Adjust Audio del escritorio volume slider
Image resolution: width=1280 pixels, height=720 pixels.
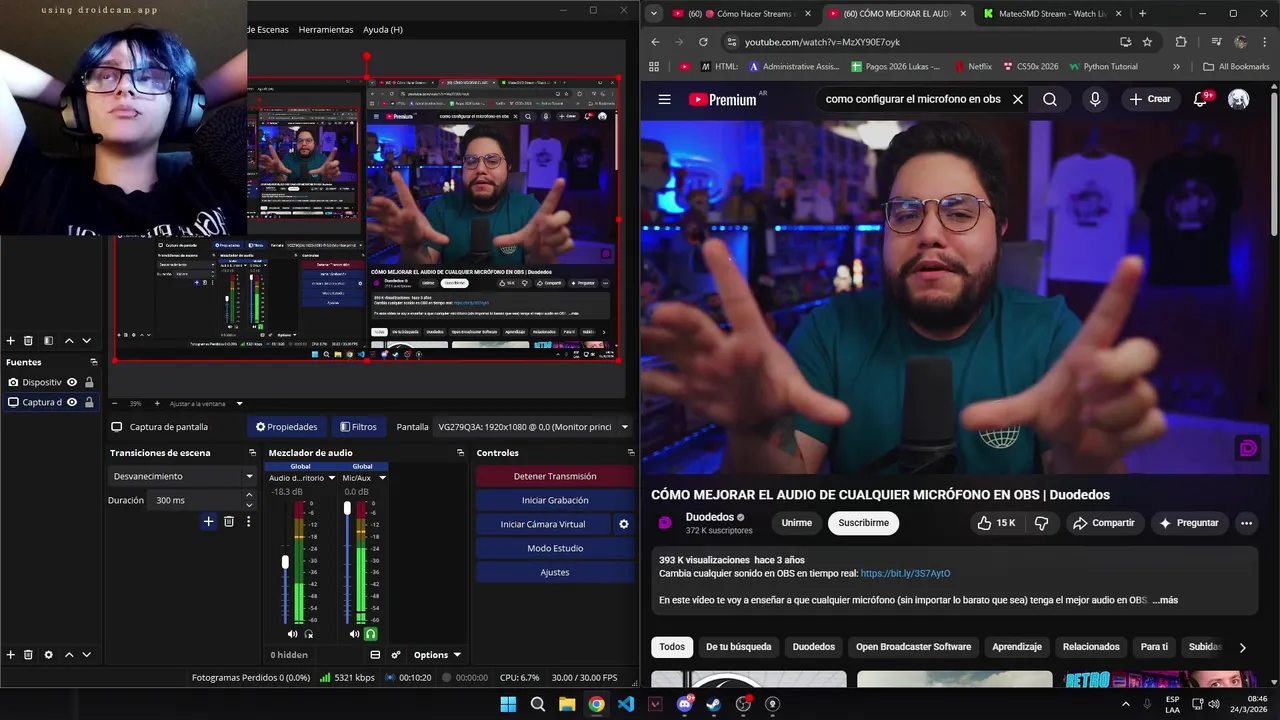pos(285,563)
